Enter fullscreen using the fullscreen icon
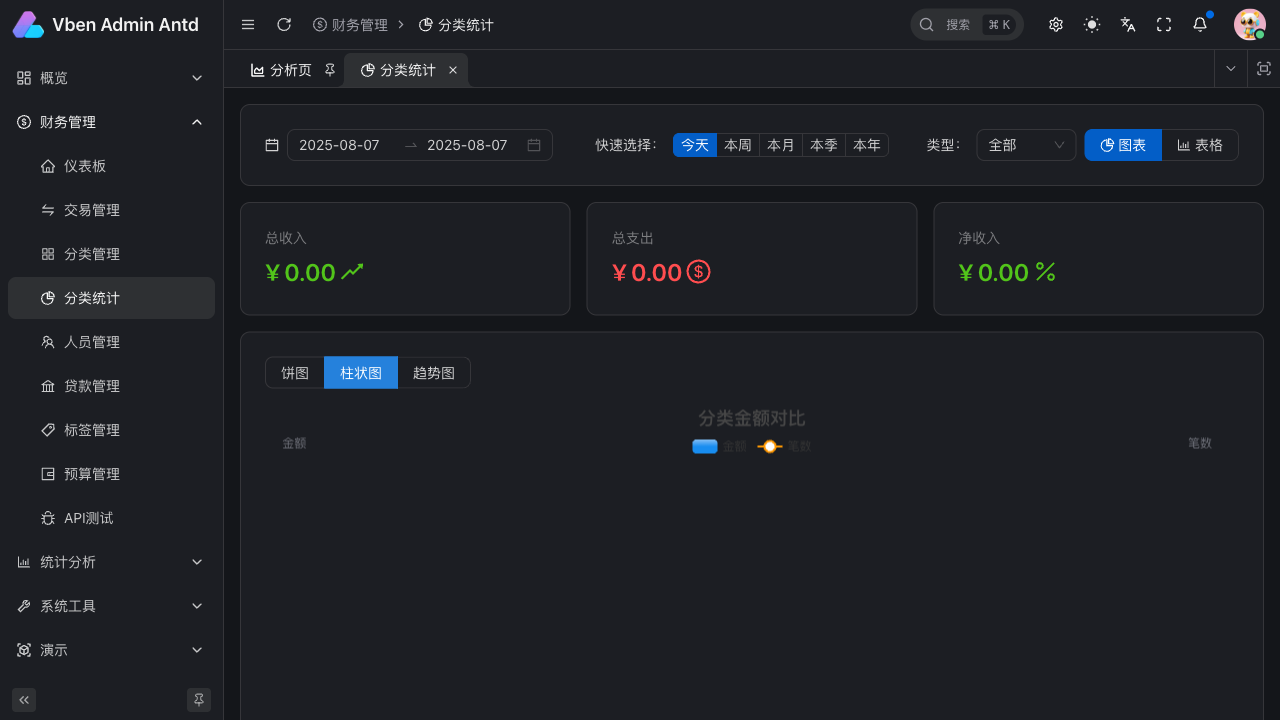The width and height of the screenshot is (1280, 720). (1164, 25)
